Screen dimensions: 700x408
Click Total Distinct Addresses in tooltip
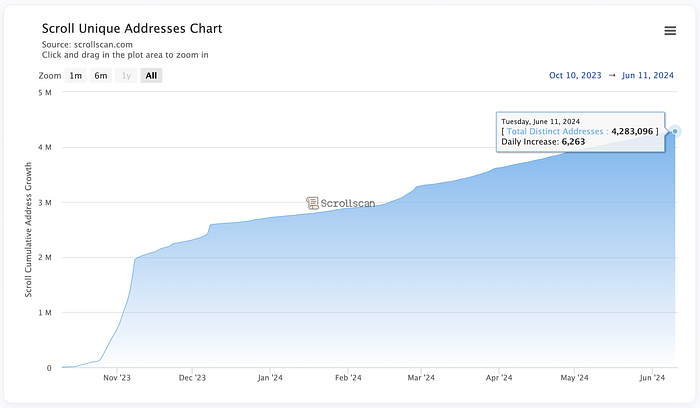(x=555, y=131)
